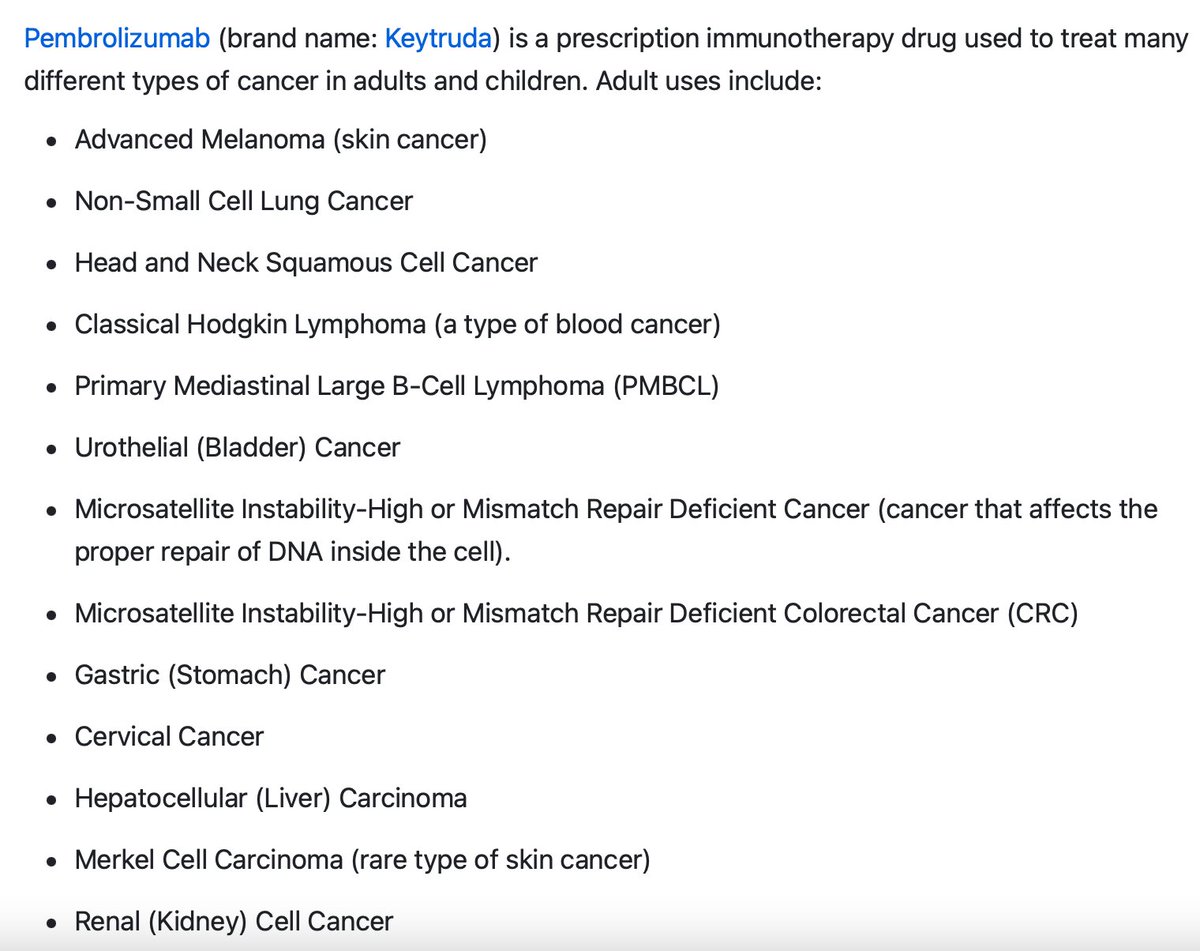This screenshot has width=1200, height=951.
Task: Click the "Adult uses include:" text
Action: pos(708,80)
